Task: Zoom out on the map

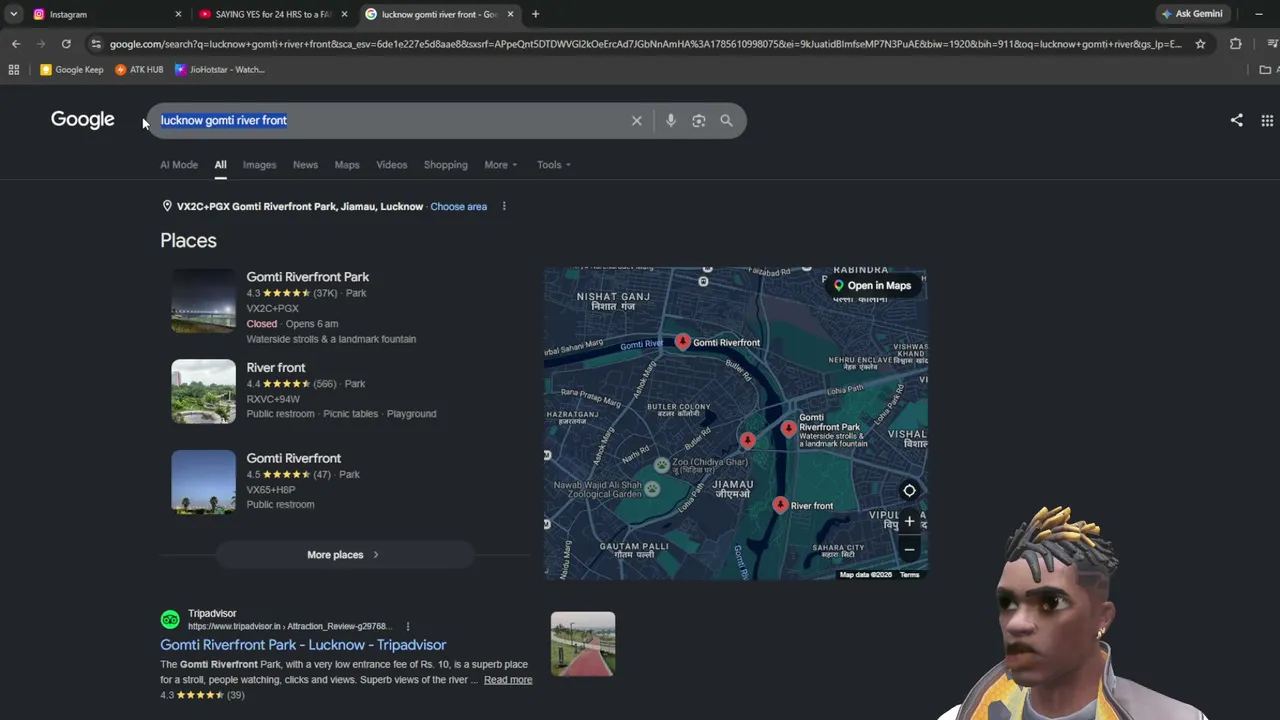Action: click(x=909, y=549)
